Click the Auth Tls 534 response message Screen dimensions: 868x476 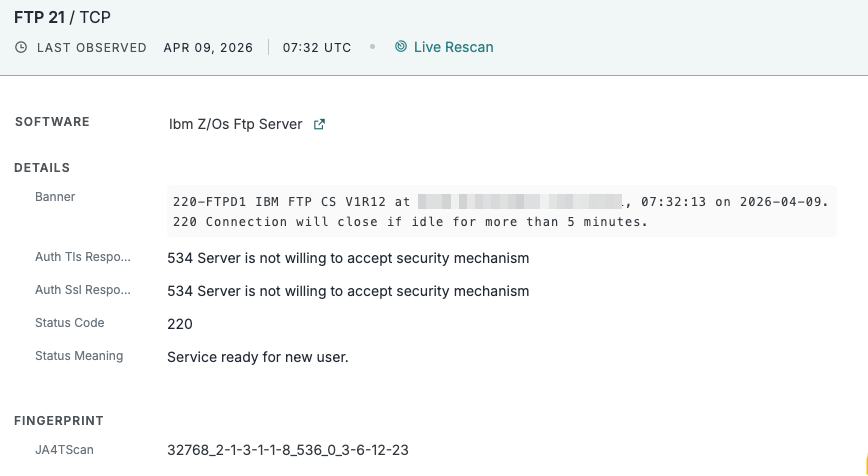click(x=348, y=258)
